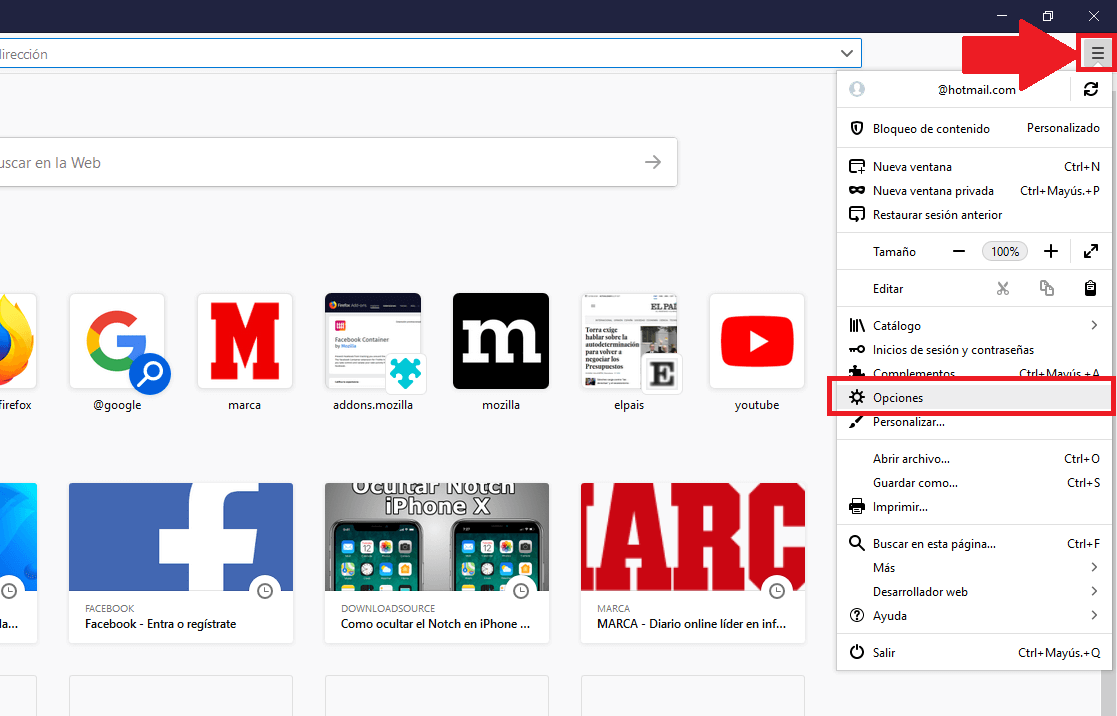Screen dimensions: 1117x716
Task: Enter full screen with the arrows icon
Action: [x=1091, y=251]
